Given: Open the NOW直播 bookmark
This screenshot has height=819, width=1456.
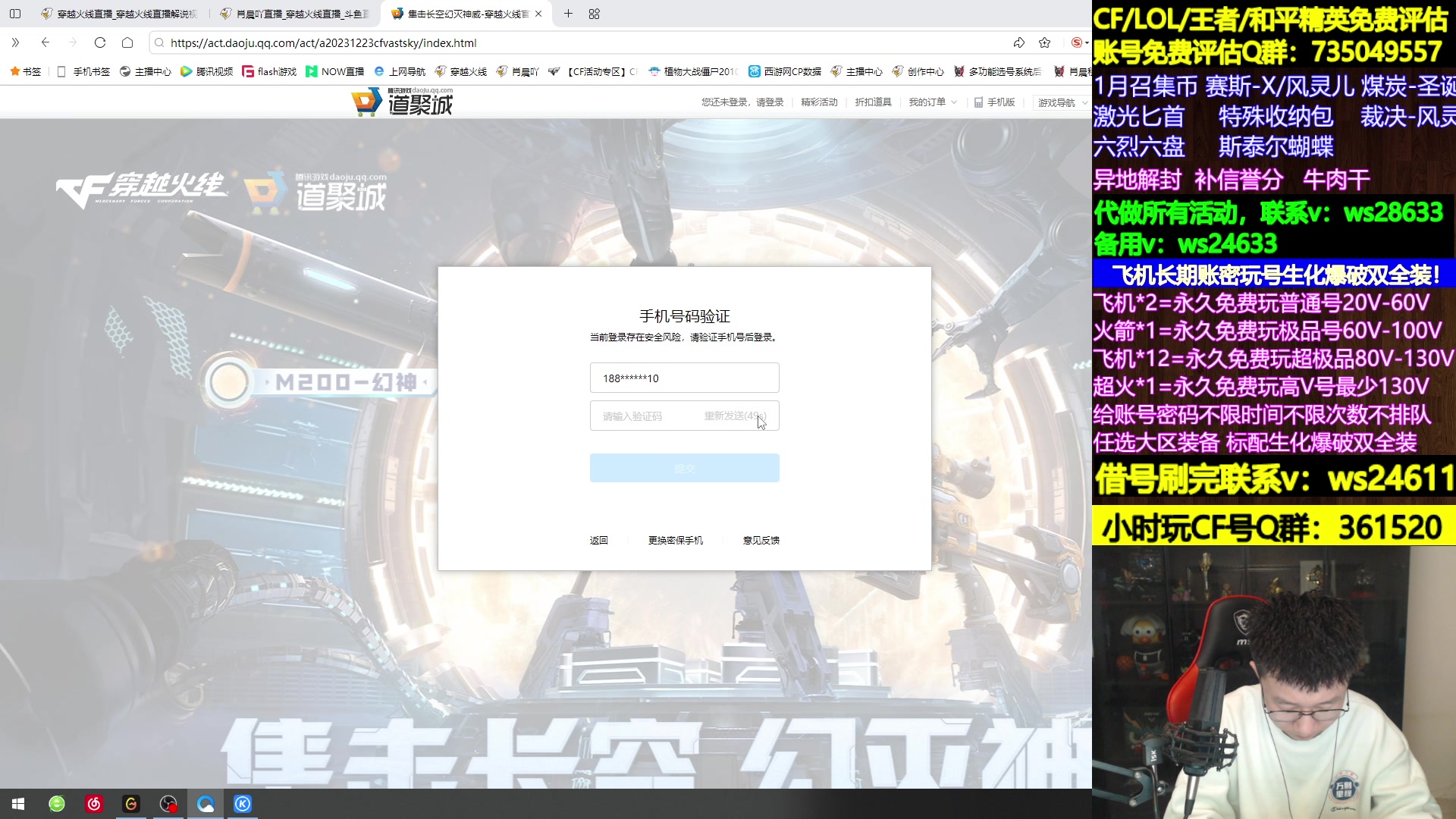Looking at the screenshot, I should point(334,71).
